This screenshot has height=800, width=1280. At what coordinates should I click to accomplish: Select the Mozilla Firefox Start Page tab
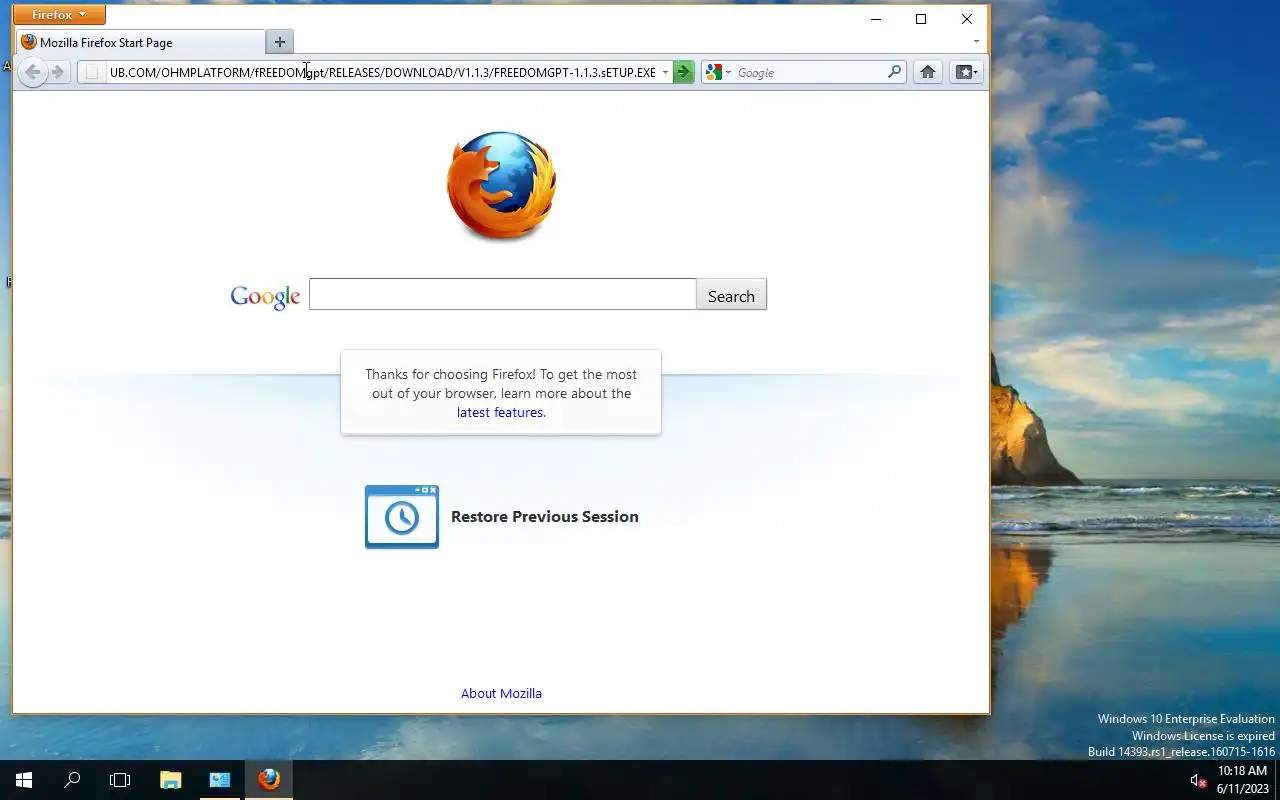pos(140,42)
